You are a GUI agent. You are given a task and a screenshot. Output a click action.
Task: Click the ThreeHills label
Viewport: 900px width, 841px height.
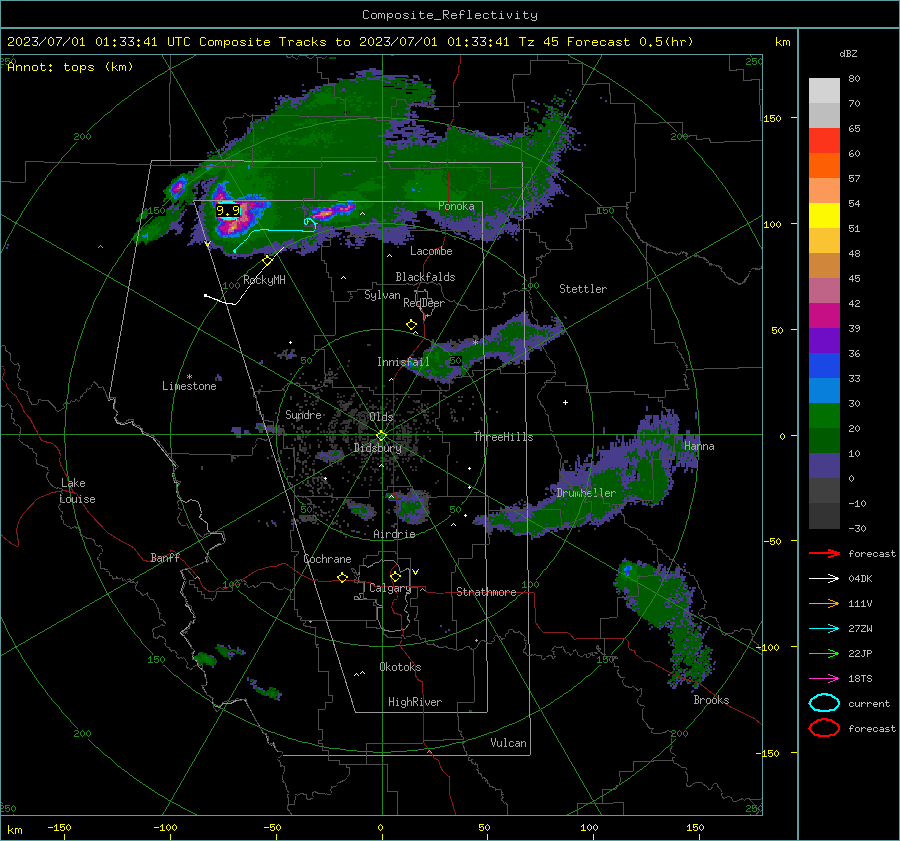[x=503, y=437]
